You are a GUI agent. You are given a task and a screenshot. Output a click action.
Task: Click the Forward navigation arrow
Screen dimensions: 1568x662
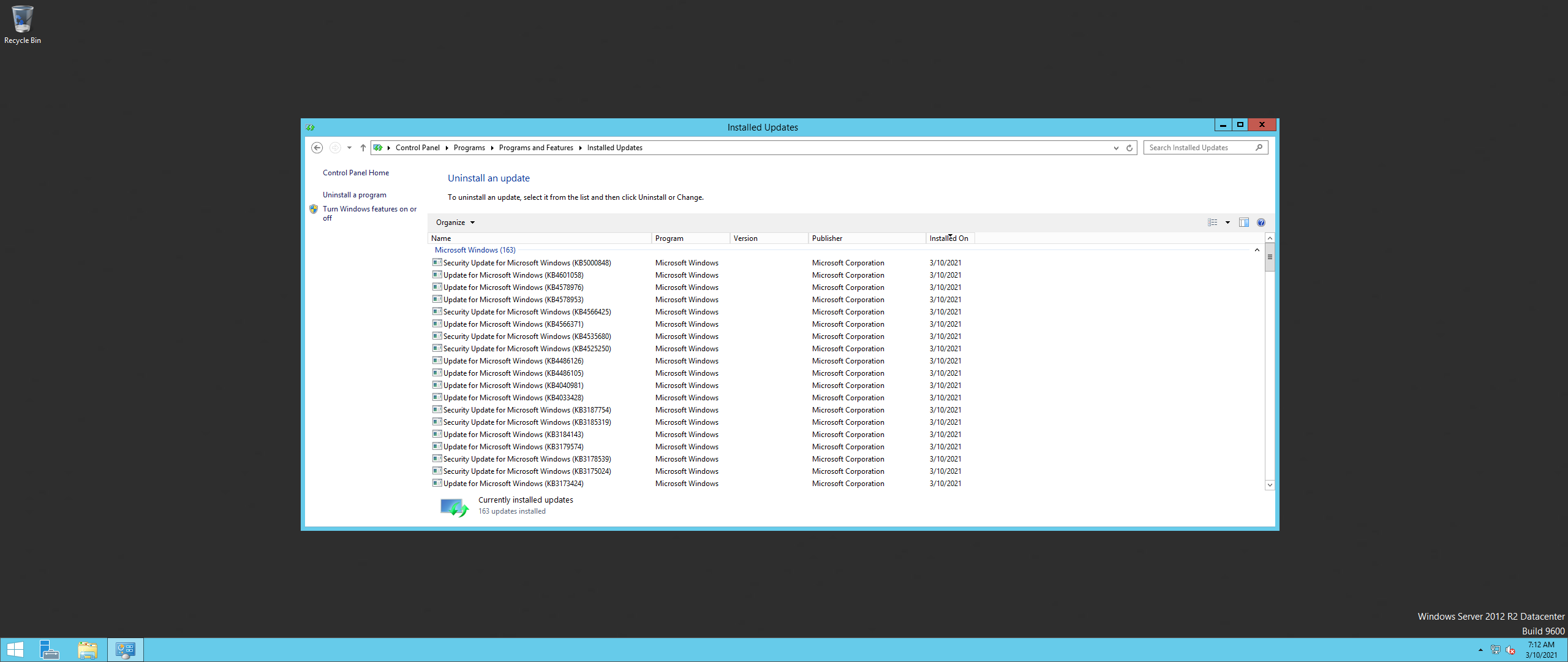tap(335, 148)
